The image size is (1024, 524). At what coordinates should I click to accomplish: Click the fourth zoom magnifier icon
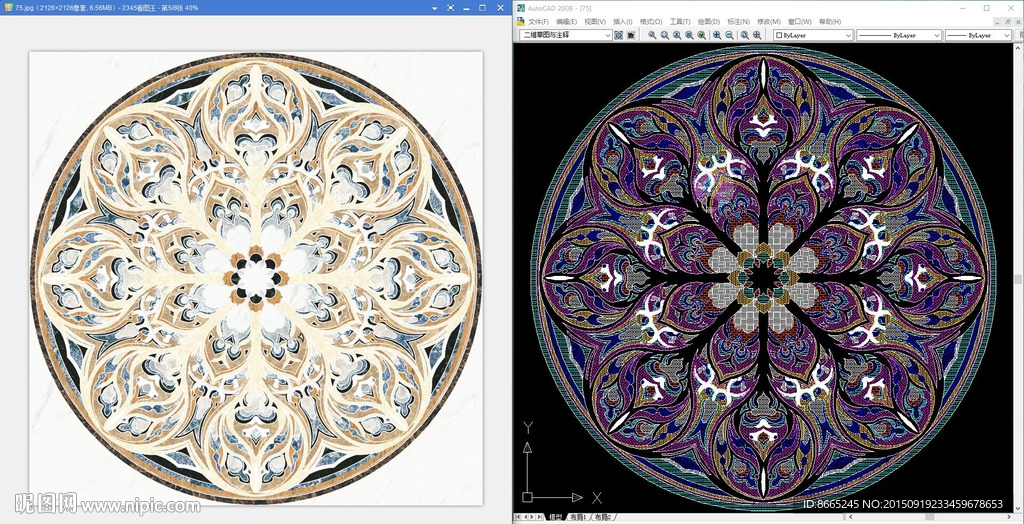pyautogui.click(x=689, y=35)
